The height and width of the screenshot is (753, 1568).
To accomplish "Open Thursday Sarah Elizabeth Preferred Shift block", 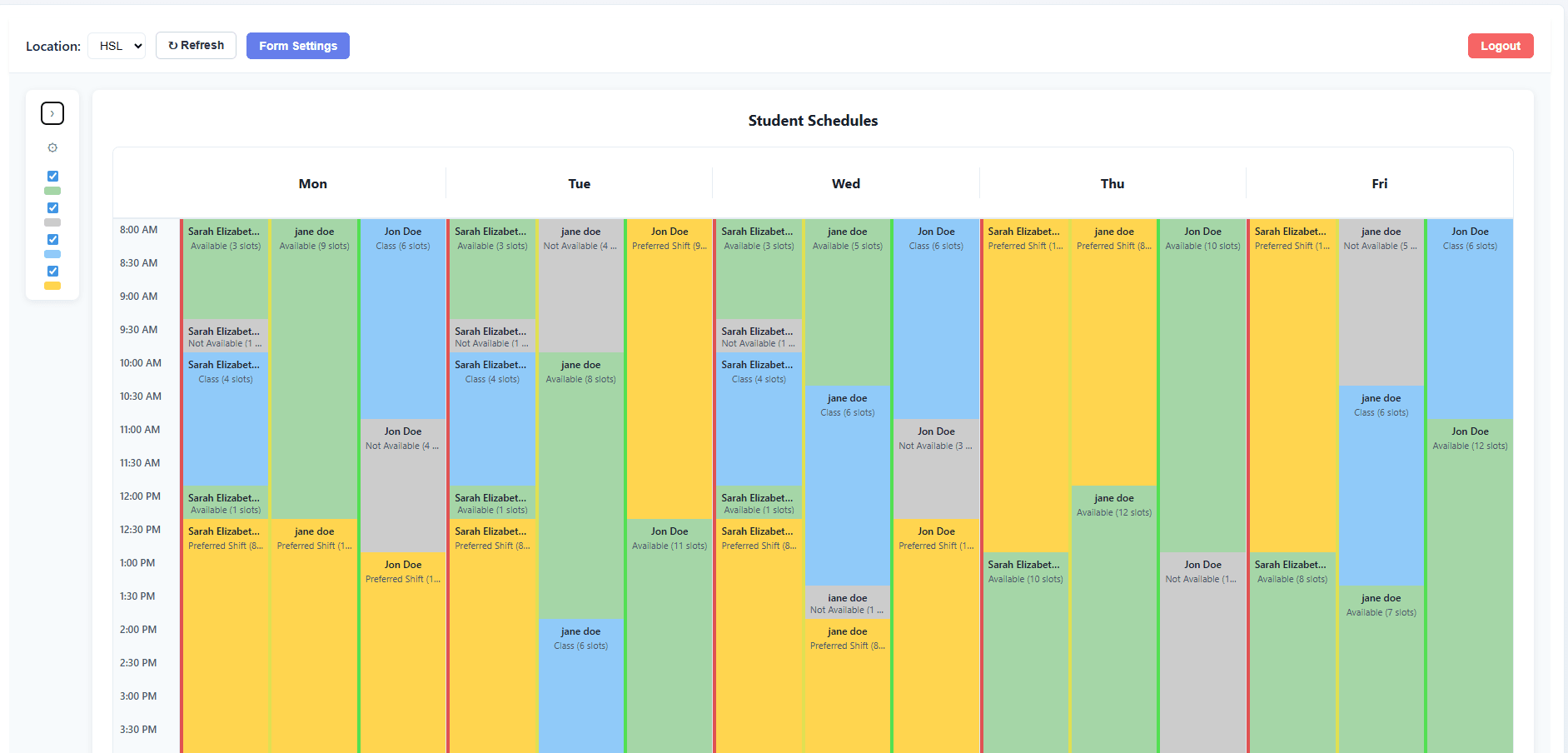I will (1025, 386).
